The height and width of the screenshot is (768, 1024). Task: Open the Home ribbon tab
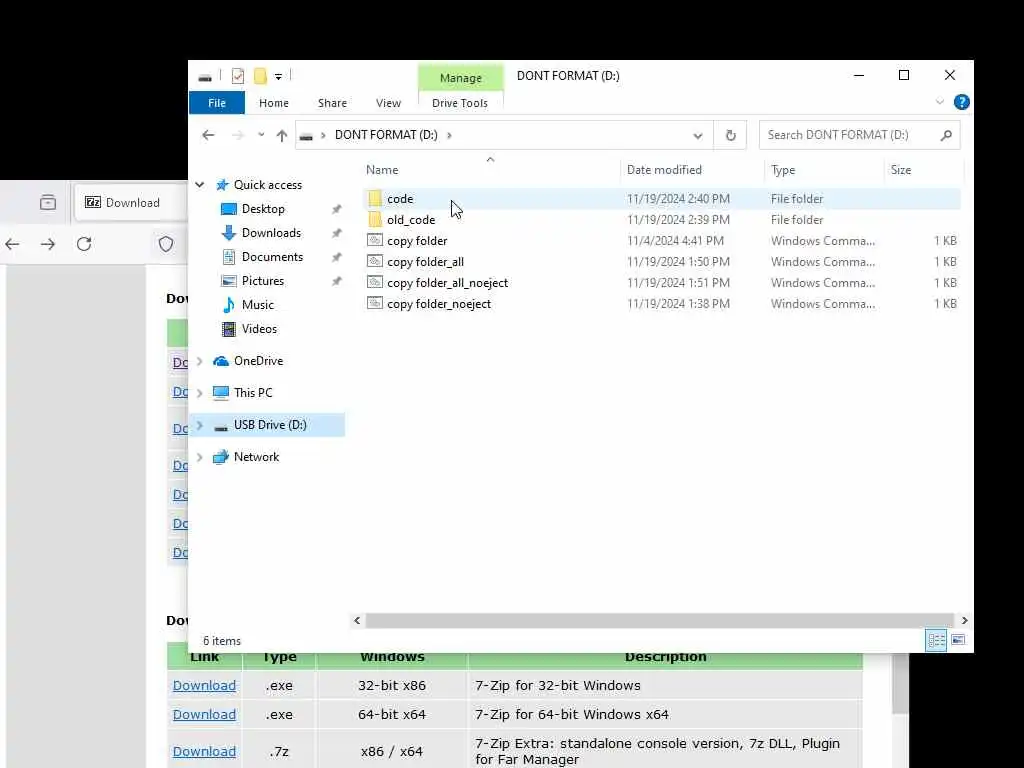274,103
